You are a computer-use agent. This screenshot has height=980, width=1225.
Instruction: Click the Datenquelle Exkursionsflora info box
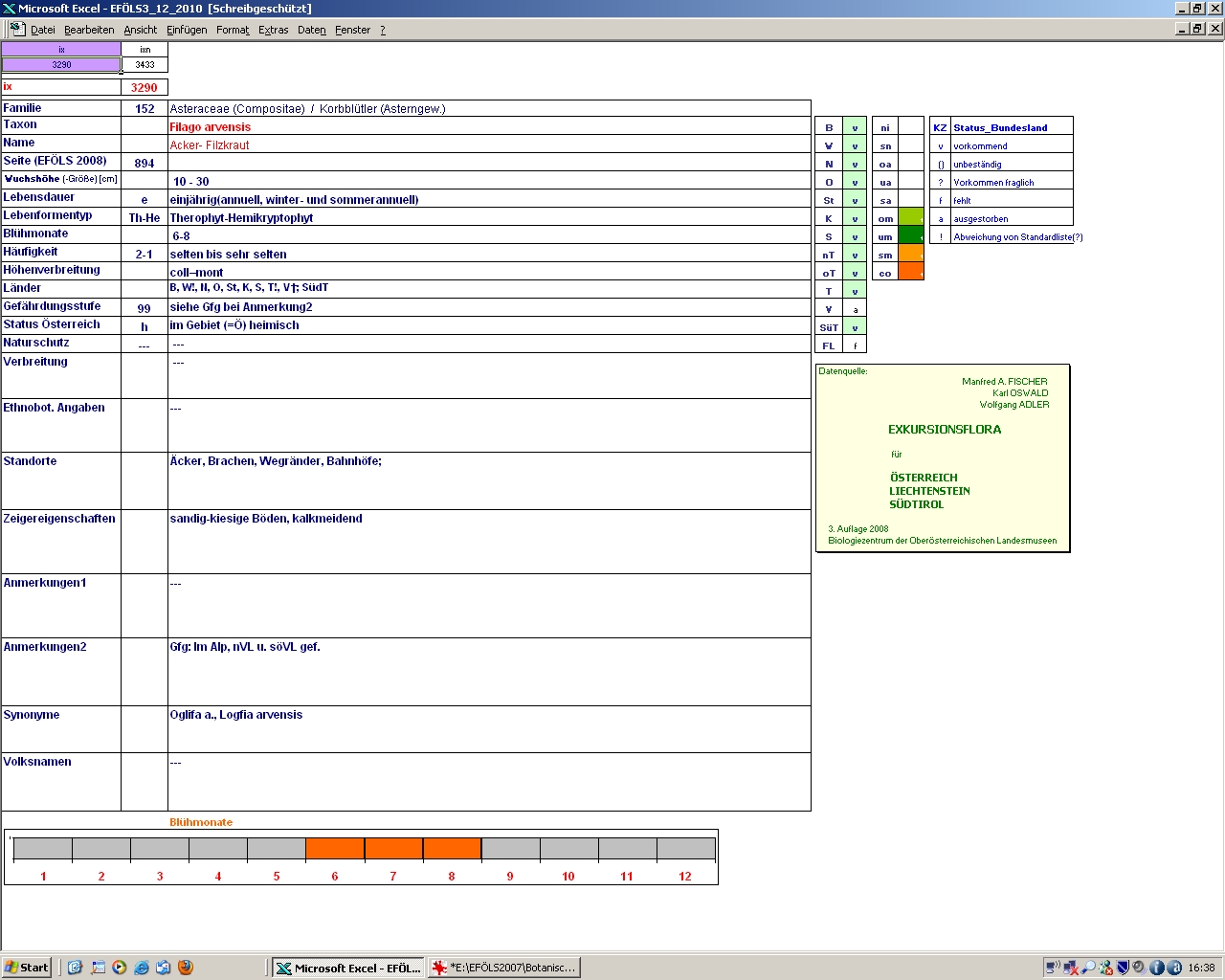point(943,457)
